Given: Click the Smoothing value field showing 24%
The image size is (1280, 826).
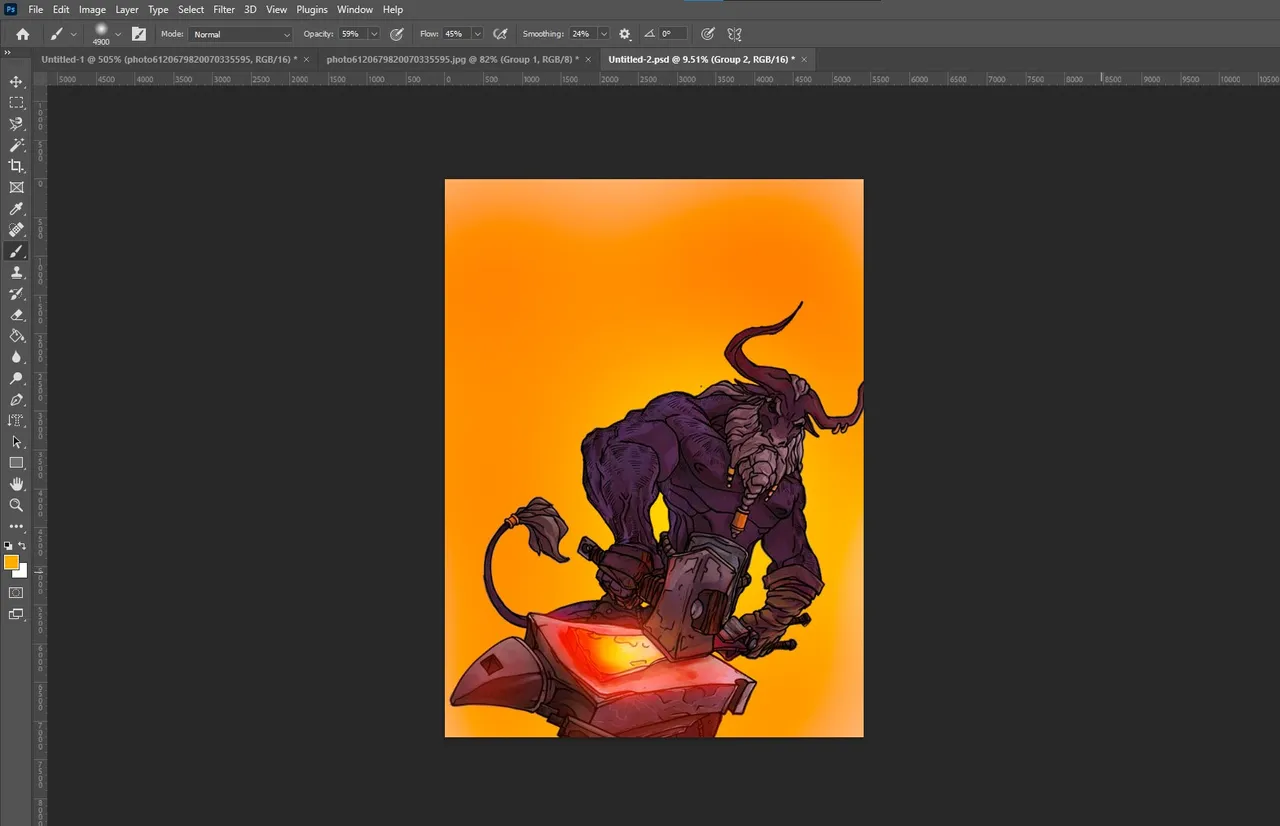Looking at the screenshot, I should point(583,34).
